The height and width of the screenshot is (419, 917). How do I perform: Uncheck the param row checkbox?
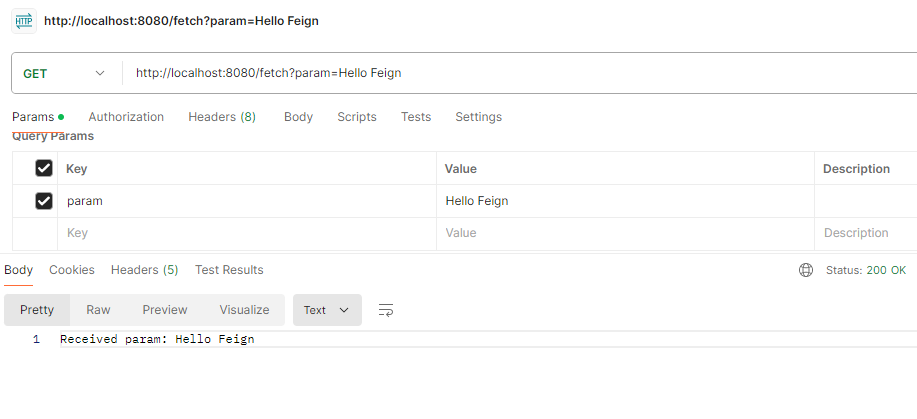coord(44,201)
